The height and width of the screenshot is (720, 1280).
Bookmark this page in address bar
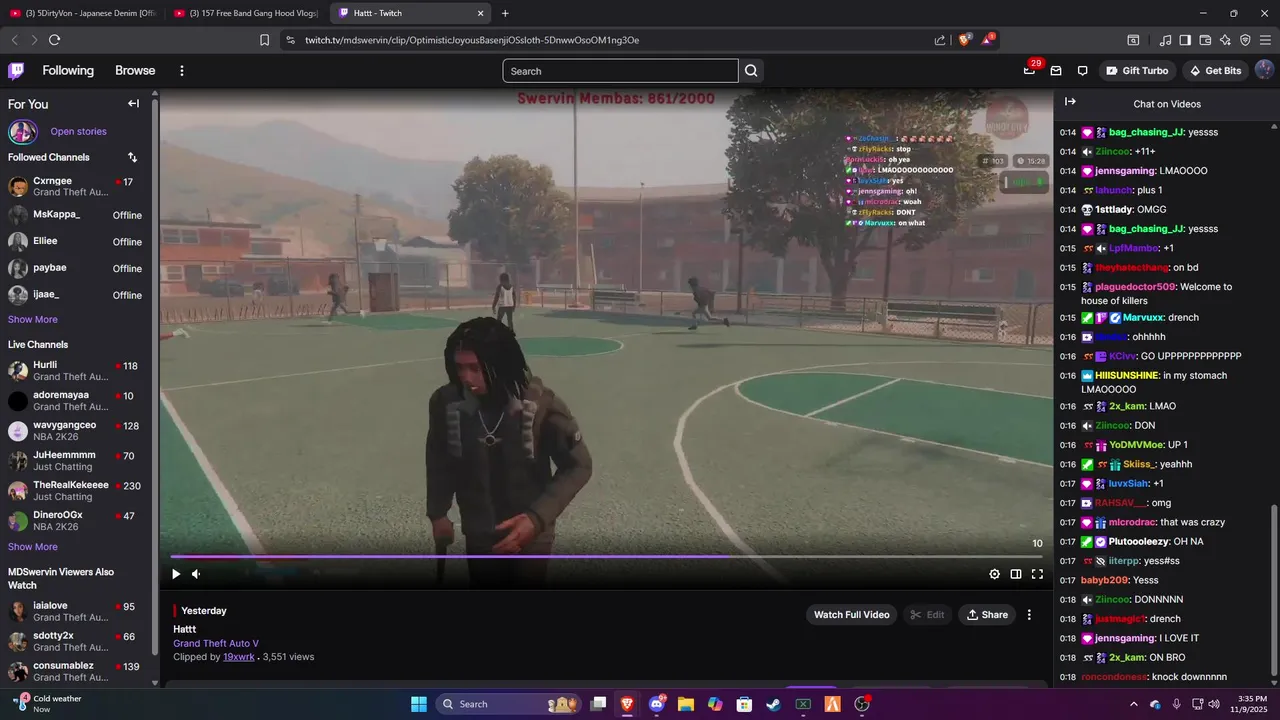(264, 40)
